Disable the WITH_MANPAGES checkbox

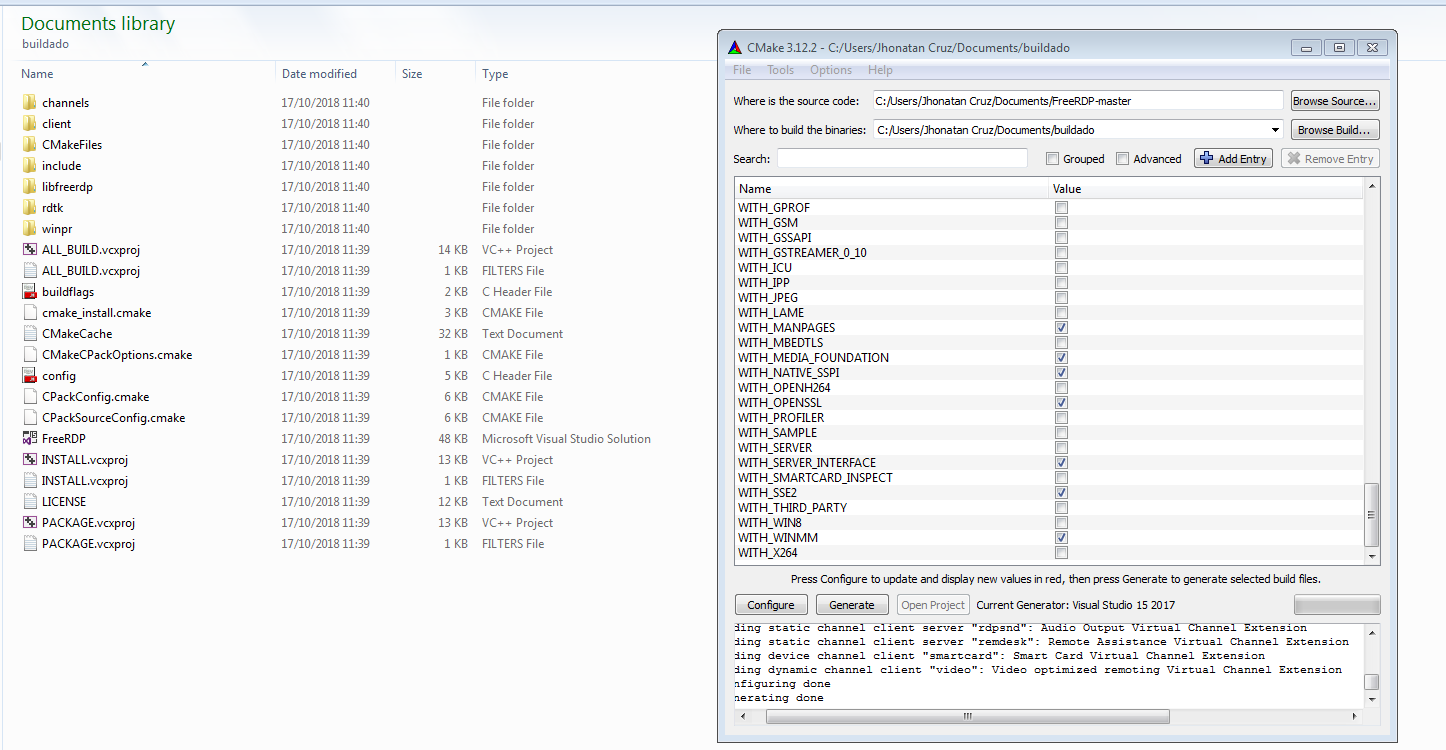pos(1061,327)
